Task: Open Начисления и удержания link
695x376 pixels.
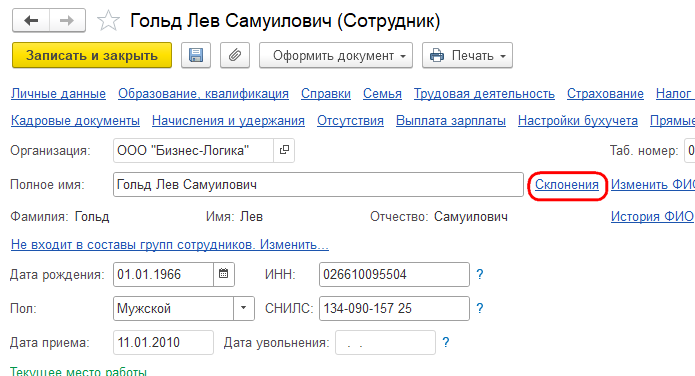Action: pyautogui.click(x=228, y=121)
